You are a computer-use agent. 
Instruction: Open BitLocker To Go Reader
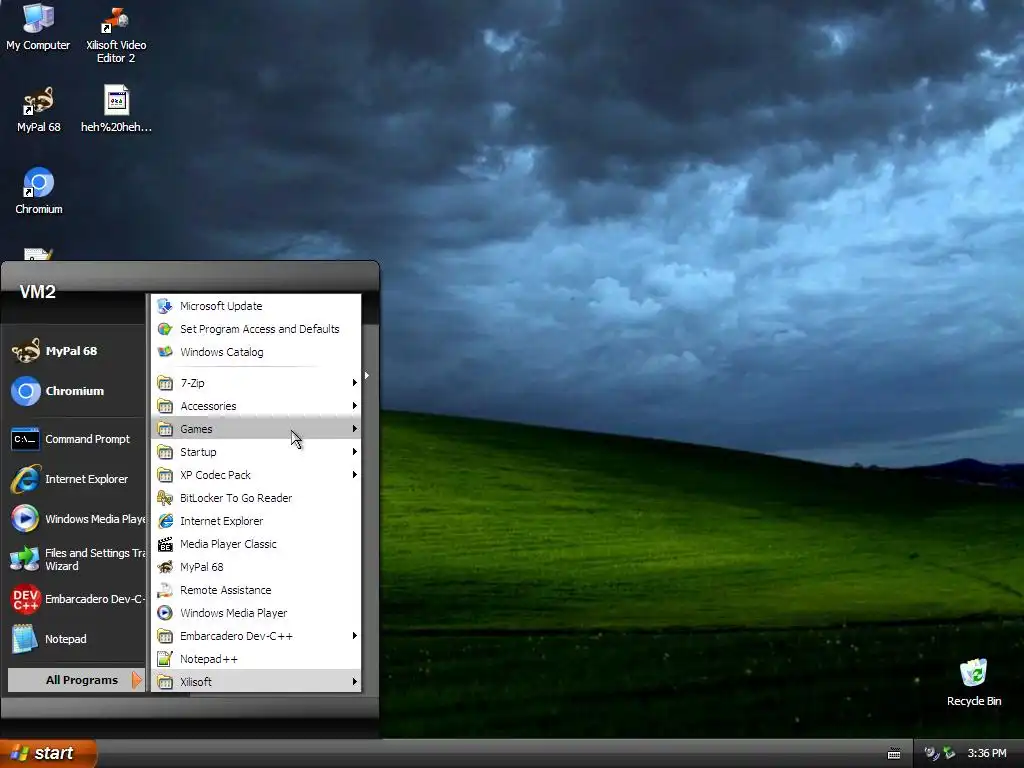[x=256, y=498]
